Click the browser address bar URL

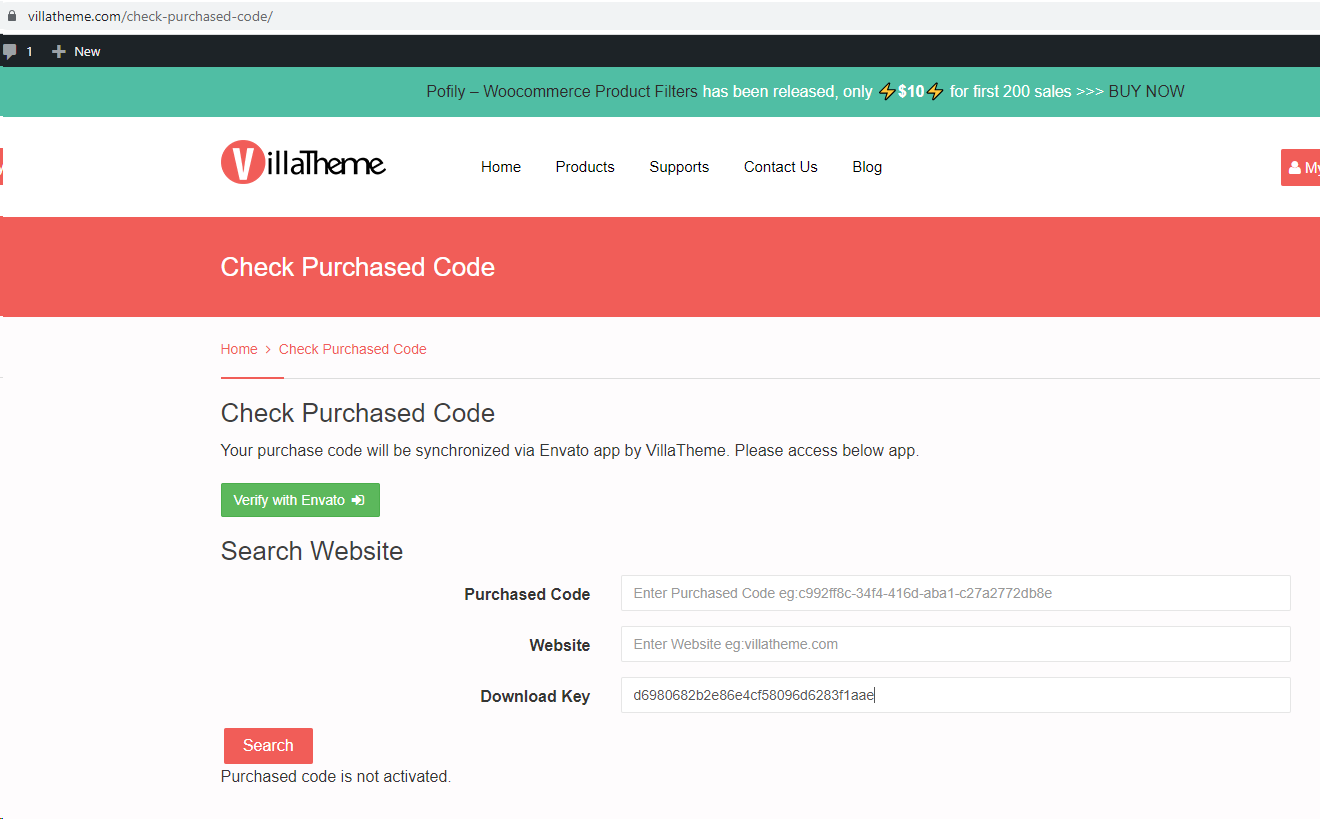[x=150, y=17]
